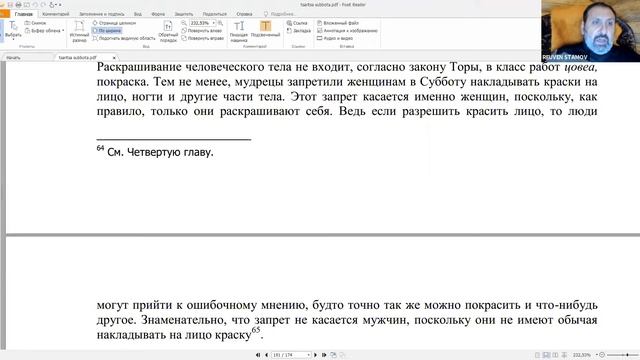Activate the Подсвеченный highlight tool
The image size is (640, 360).
(x=265, y=29)
